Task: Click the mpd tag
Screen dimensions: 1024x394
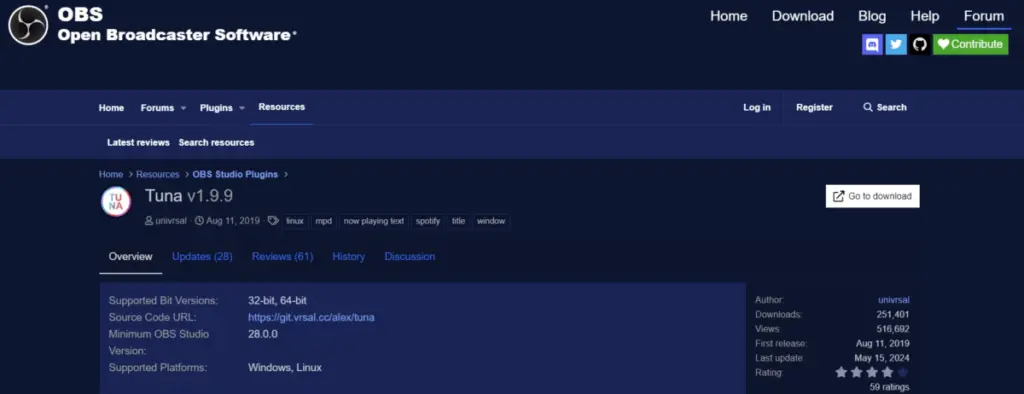Action: (x=324, y=221)
